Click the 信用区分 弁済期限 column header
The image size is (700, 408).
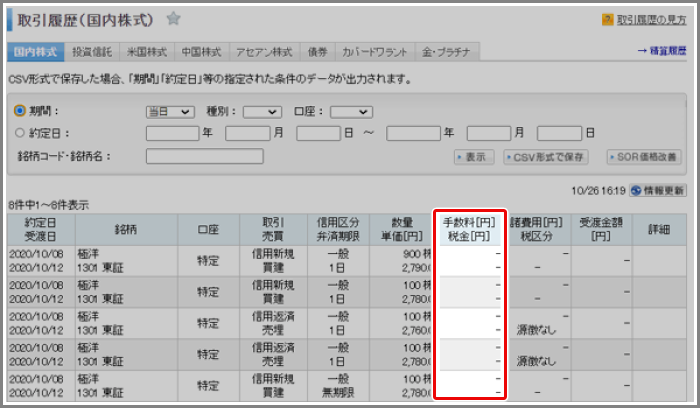coord(338,229)
